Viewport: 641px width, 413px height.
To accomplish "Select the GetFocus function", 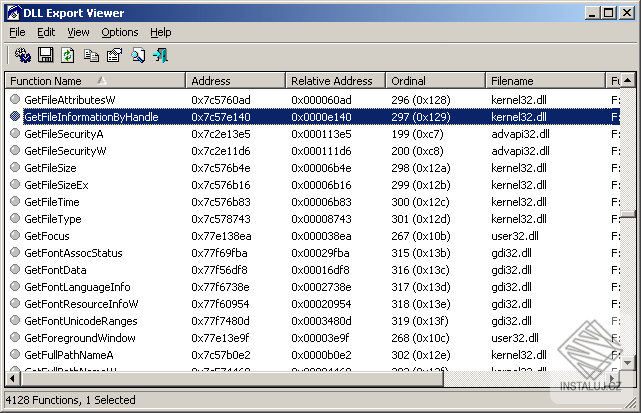I will tap(47, 236).
